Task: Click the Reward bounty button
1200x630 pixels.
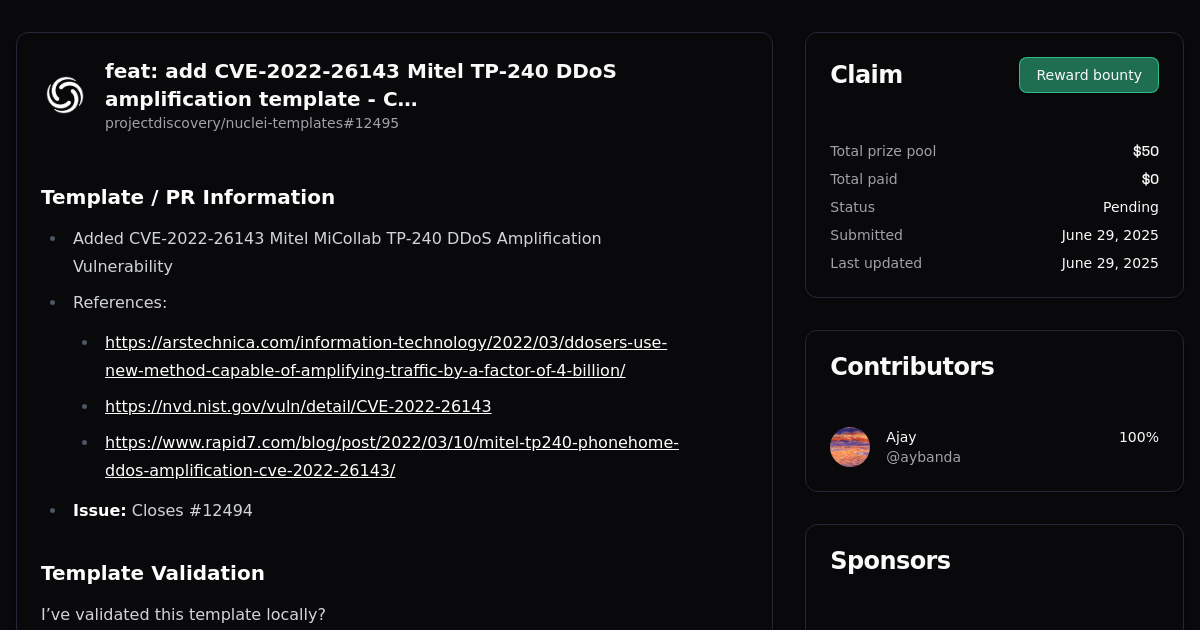Action: pyautogui.click(x=1088, y=75)
